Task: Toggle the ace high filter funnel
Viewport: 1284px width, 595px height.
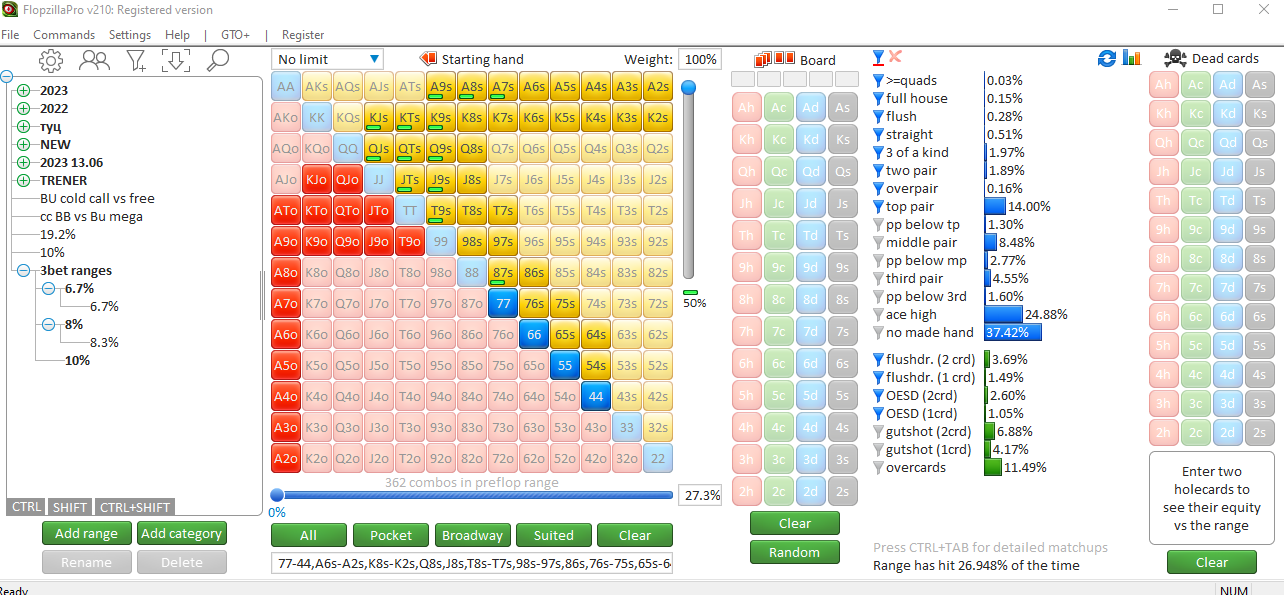Action: pos(879,315)
